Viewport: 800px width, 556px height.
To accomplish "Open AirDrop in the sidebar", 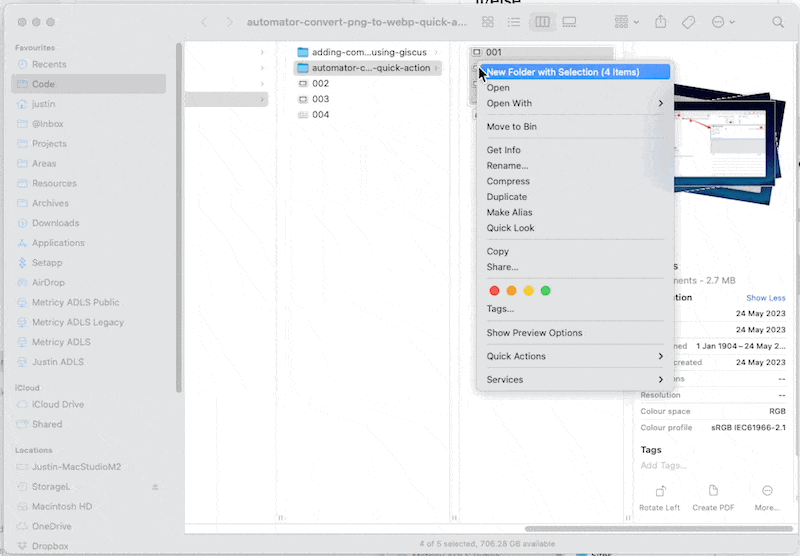I will point(89,283).
